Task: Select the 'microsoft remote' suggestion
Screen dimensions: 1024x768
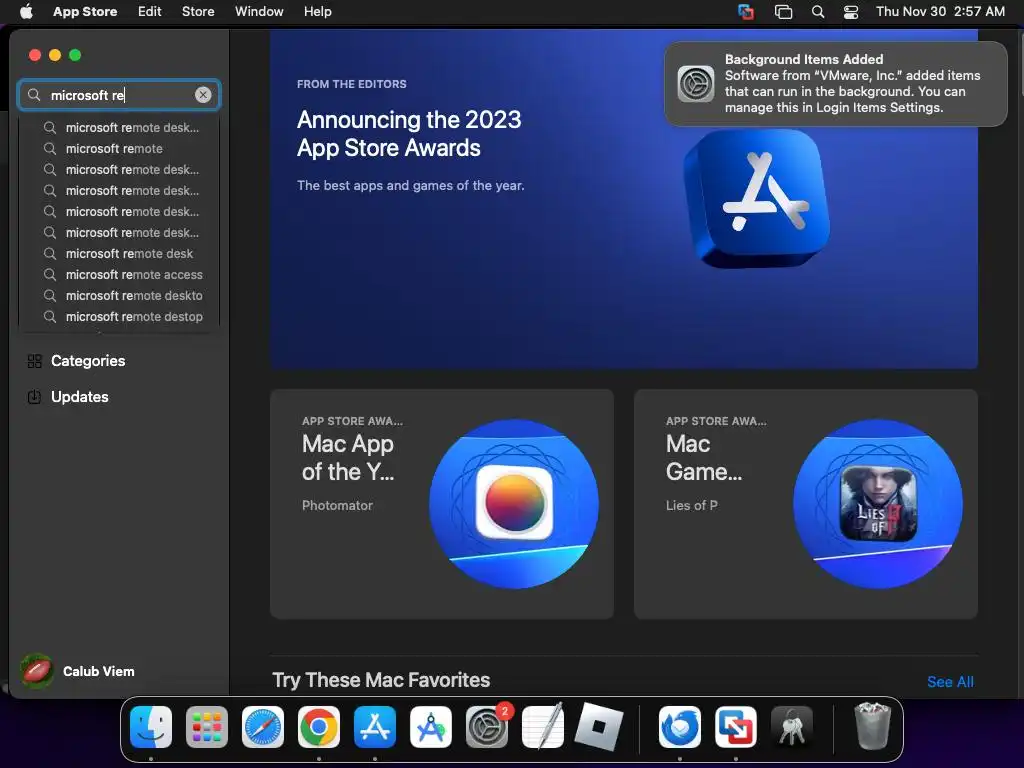Action: pos(114,148)
